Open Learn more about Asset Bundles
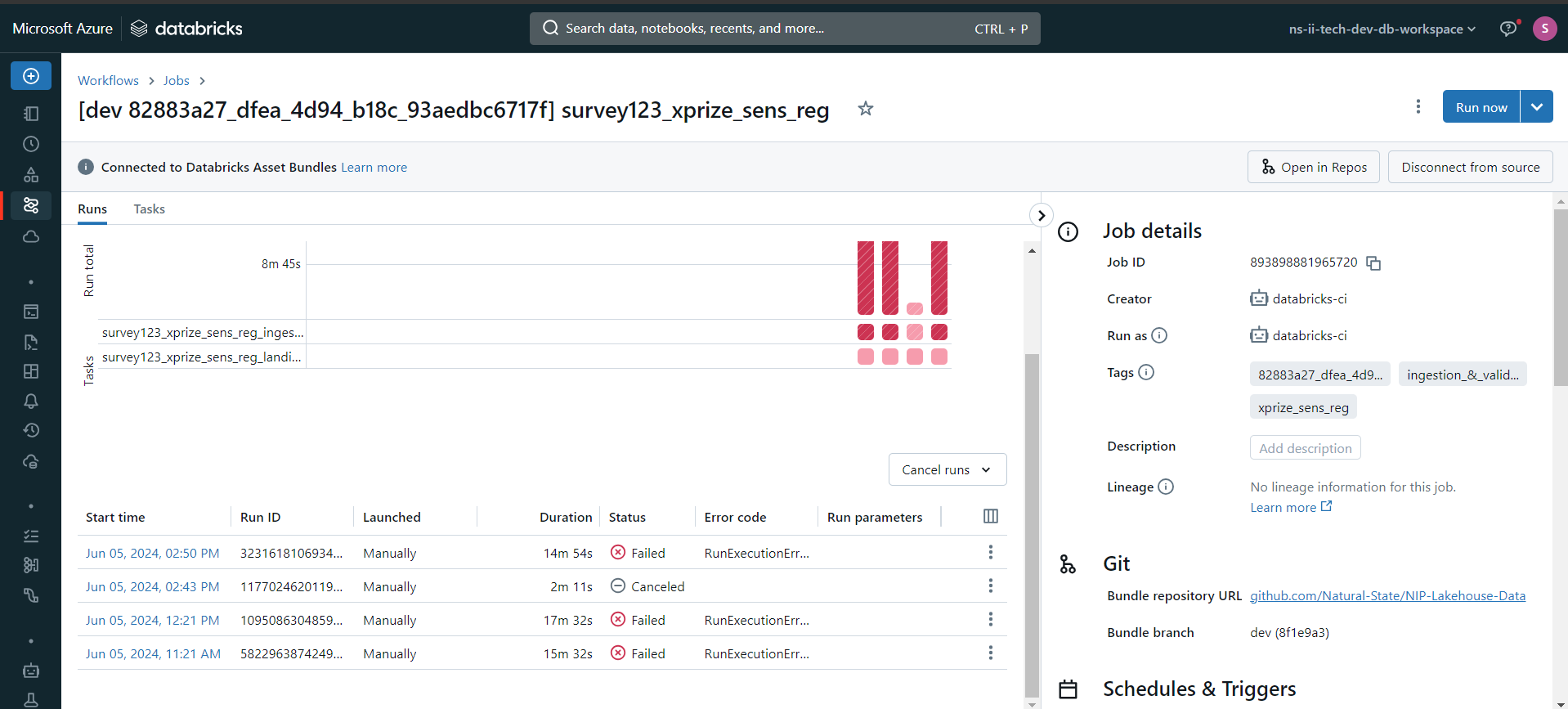This screenshot has width=1568, height=709. click(374, 168)
